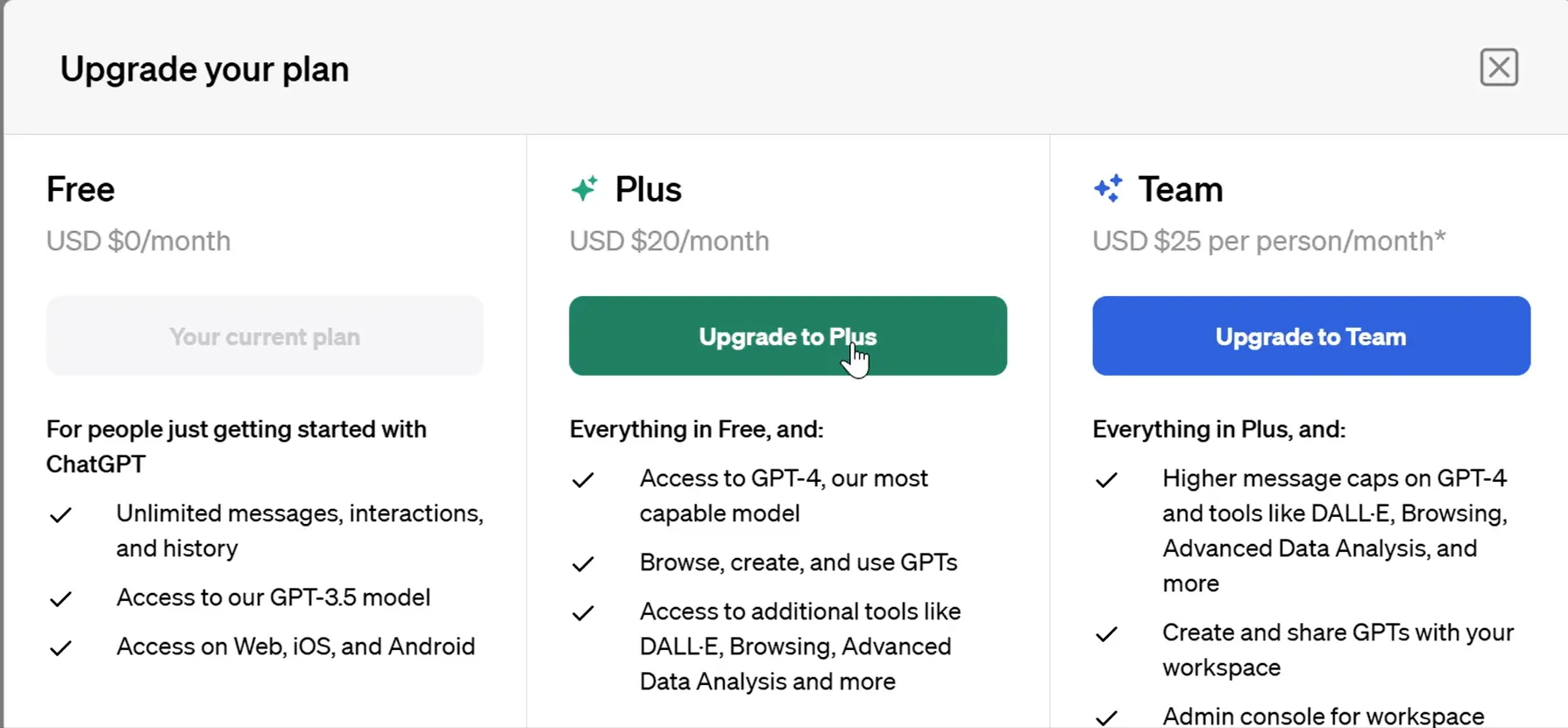1568x728 pixels.
Task: Click checkmark next to GPT-3.5 model access
Action: (x=60, y=599)
